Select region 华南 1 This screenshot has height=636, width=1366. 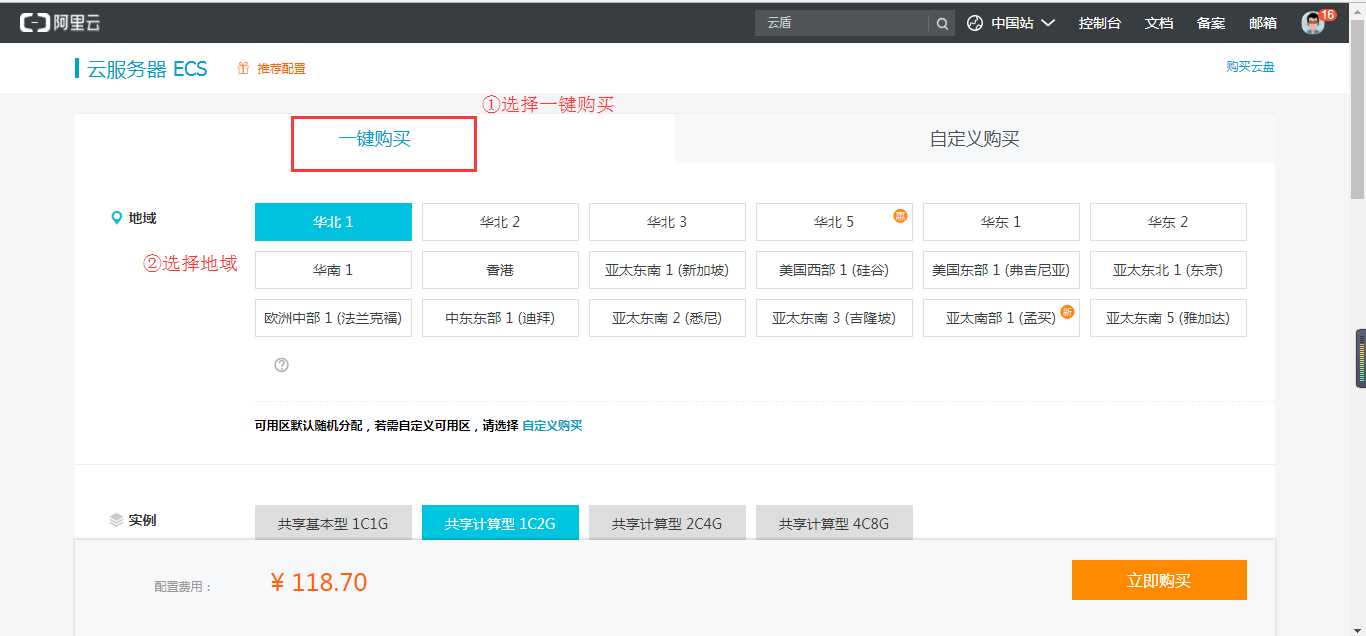click(333, 270)
